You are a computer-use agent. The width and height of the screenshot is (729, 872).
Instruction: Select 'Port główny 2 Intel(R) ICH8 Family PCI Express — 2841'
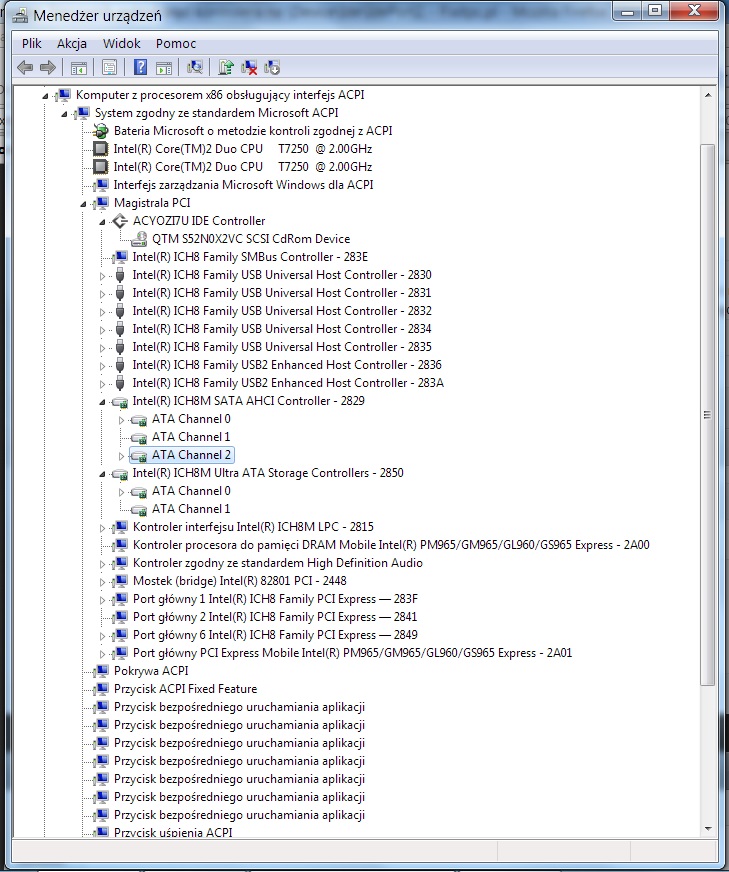275,617
